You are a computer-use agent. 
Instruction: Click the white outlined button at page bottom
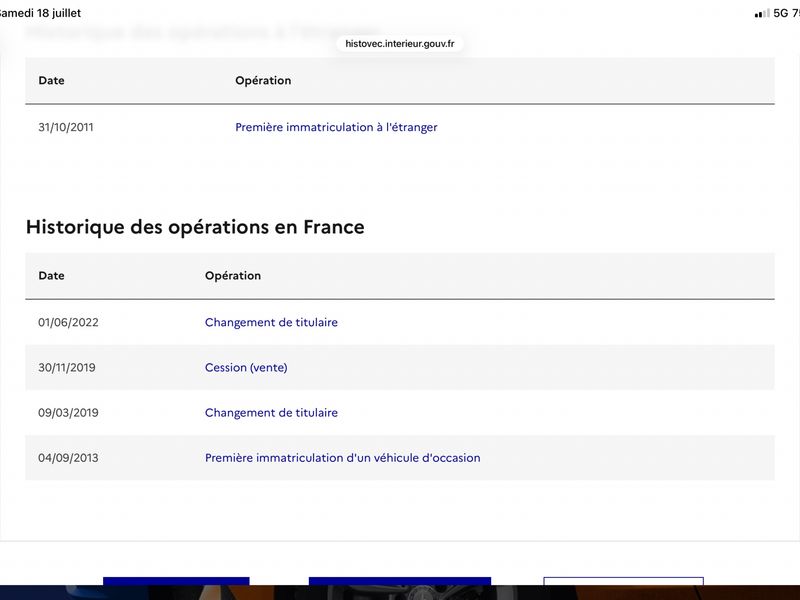tap(623, 582)
